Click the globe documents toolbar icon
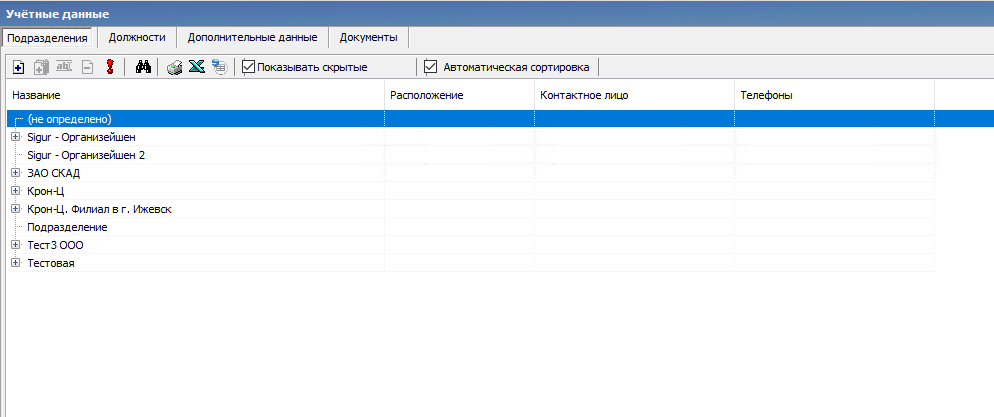Viewport: 994px width, 417px height. [219, 67]
